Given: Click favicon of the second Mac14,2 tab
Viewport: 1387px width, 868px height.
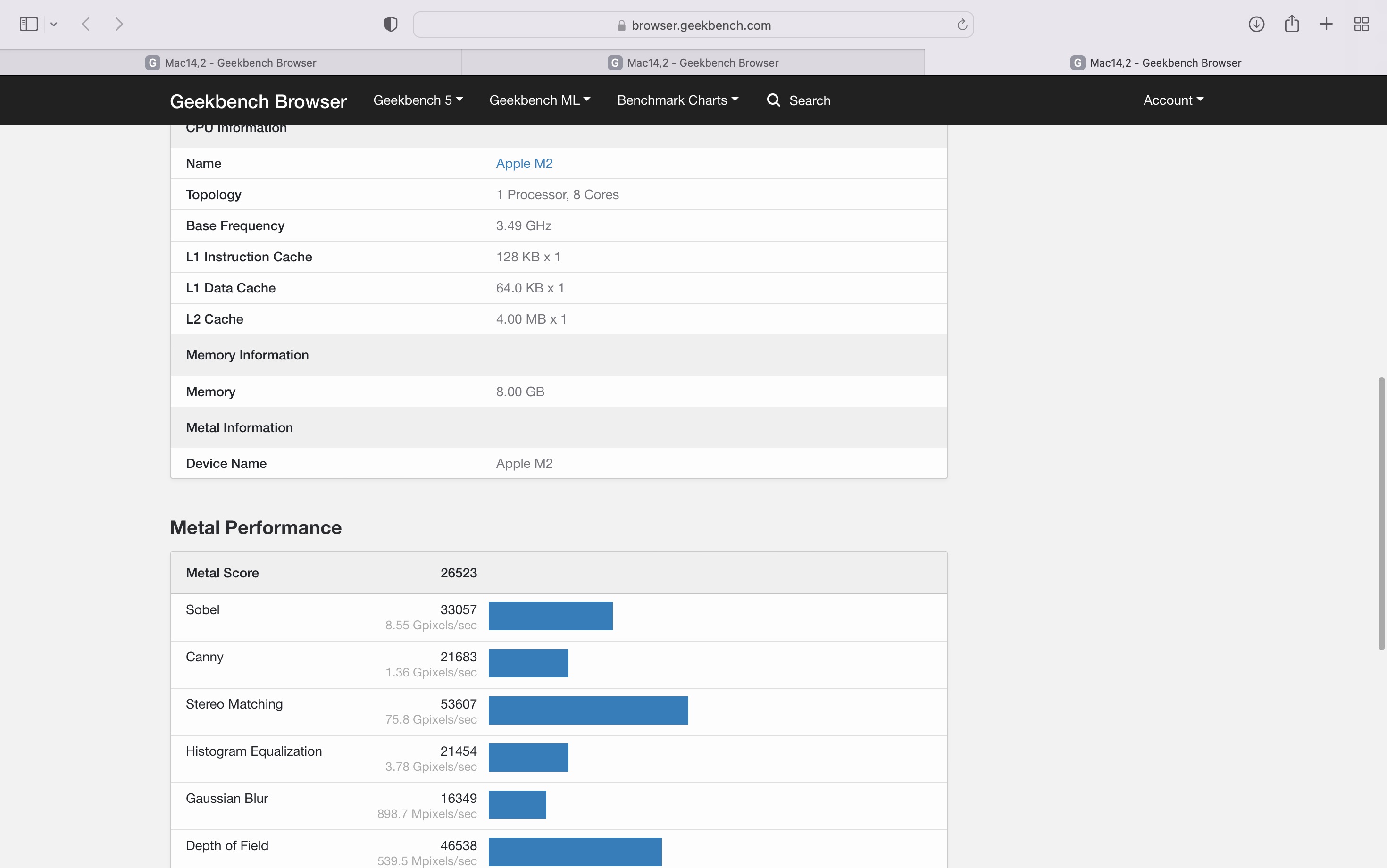Looking at the screenshot, I should (615, 63).
